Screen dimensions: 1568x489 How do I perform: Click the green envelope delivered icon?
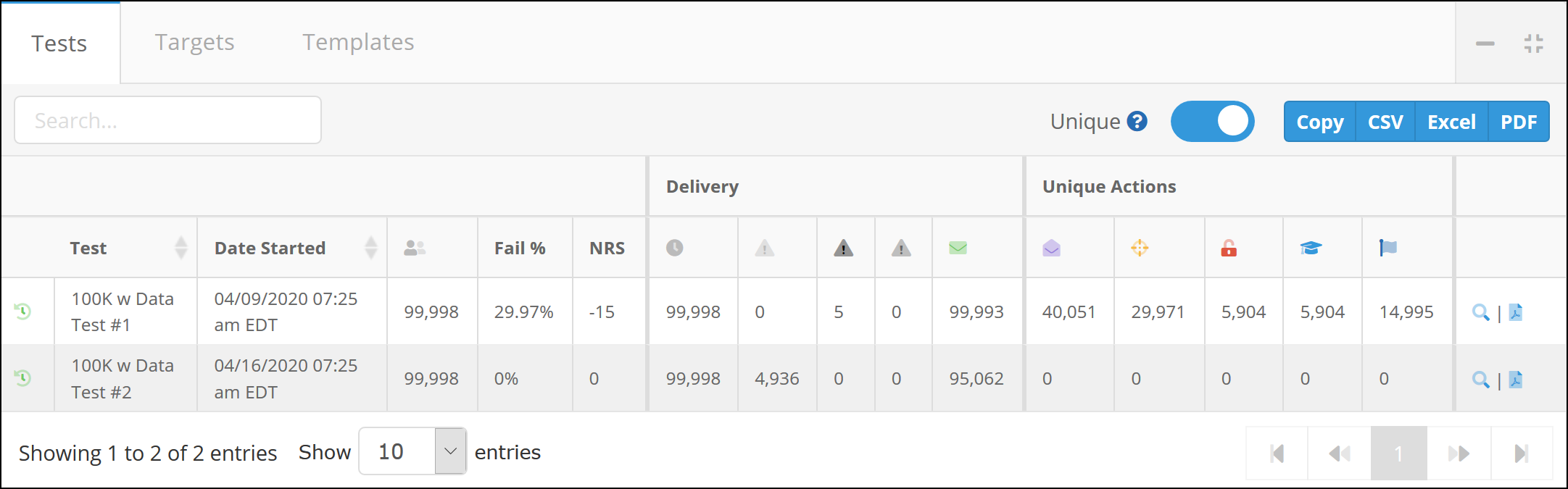pyautogui.click(x=958, y=248)
